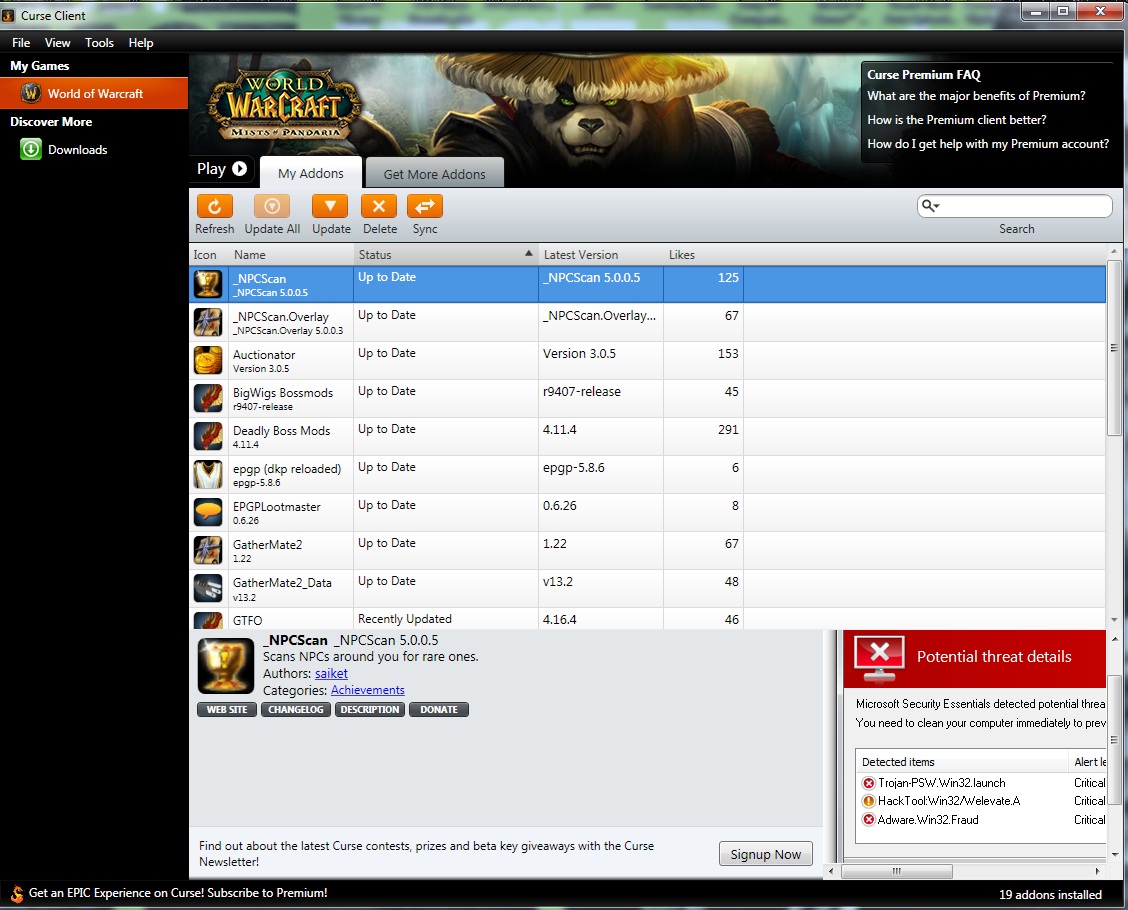The width and height of the screenshot is (1128, 910).
Task: Switch to the Get More Addons tab
Action: [434, 172]
